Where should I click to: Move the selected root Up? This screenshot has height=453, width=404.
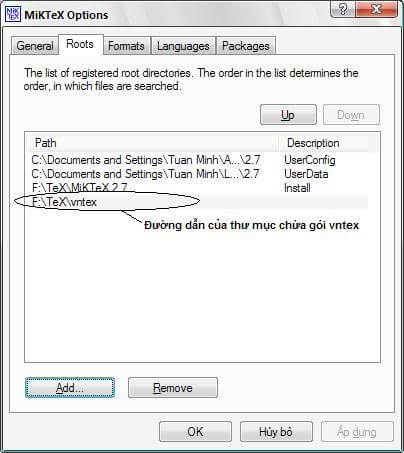(x=288, y=115)
